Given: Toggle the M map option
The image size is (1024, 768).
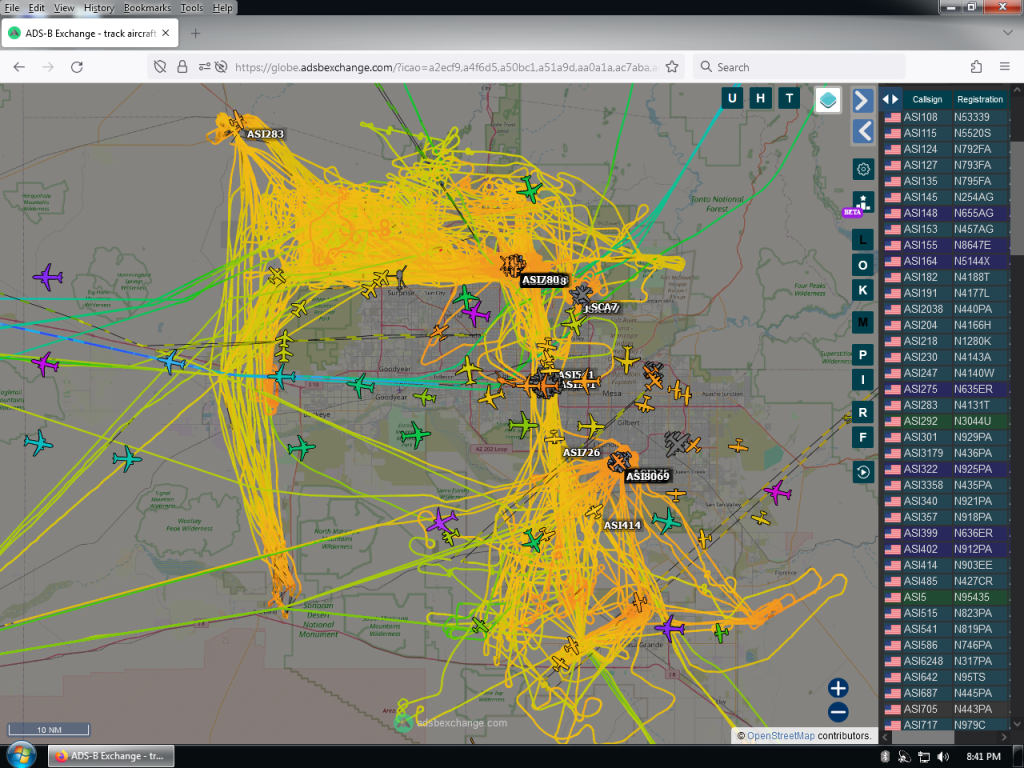Looking at the screenshot, I should click(x=863, y=322).
